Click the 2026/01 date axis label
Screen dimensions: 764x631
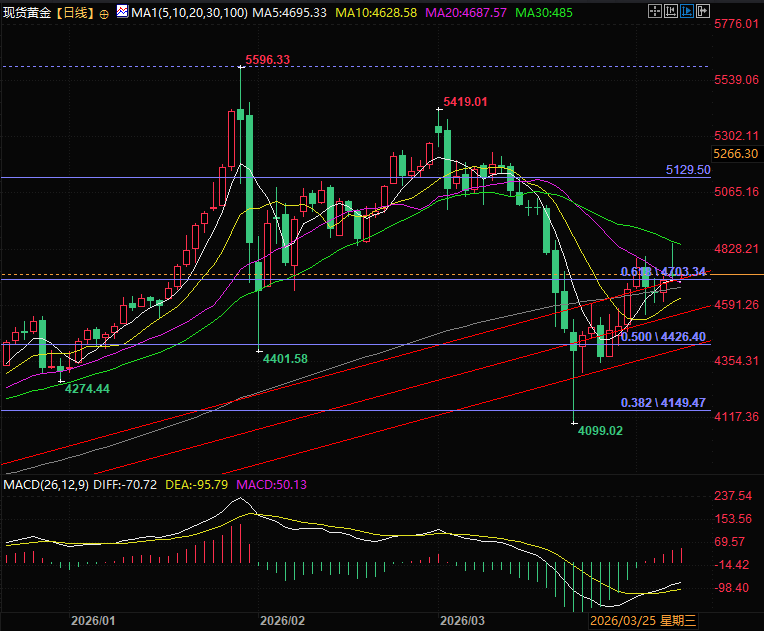[93, 621]
